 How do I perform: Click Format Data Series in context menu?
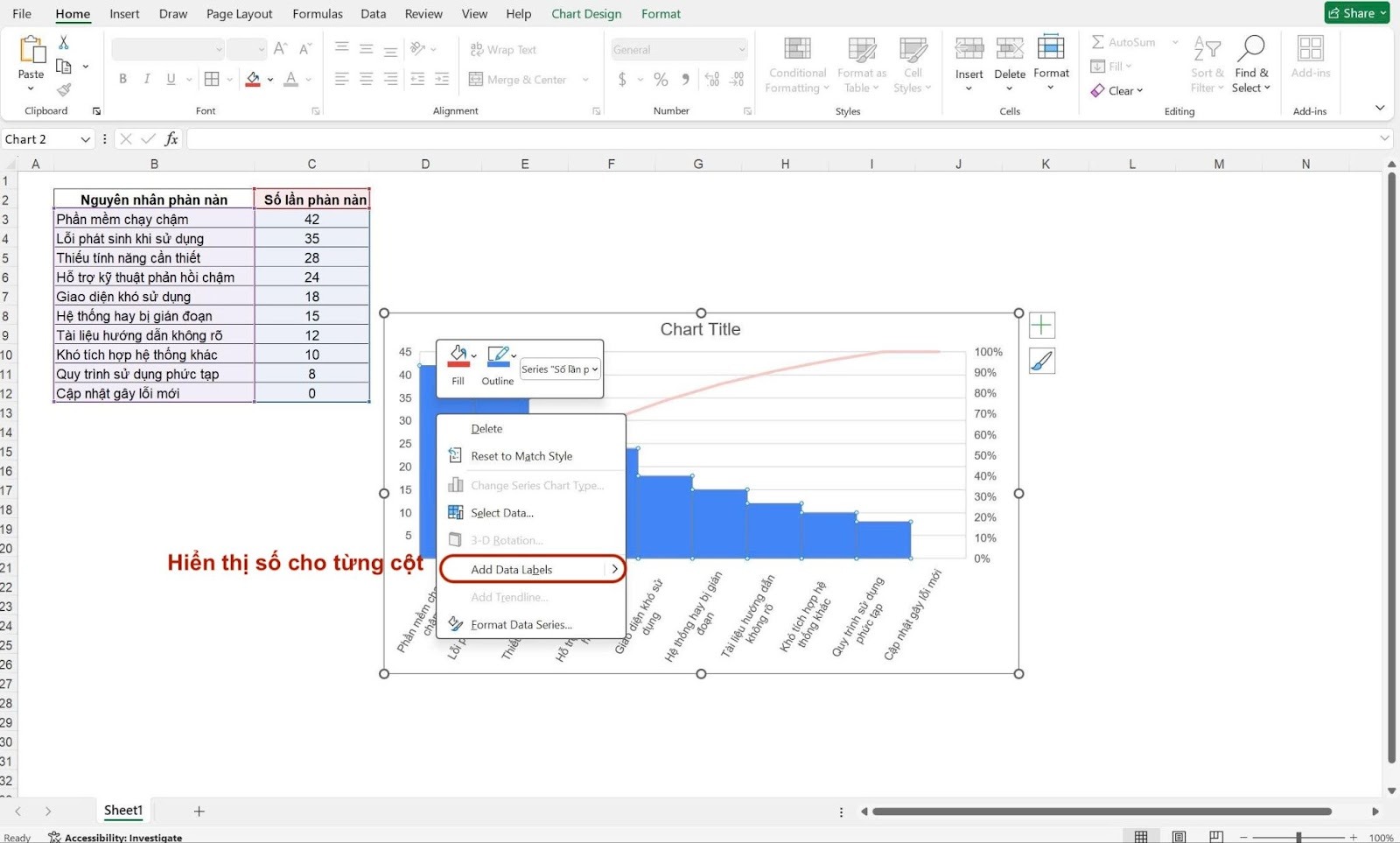click(x=521, y=625)
